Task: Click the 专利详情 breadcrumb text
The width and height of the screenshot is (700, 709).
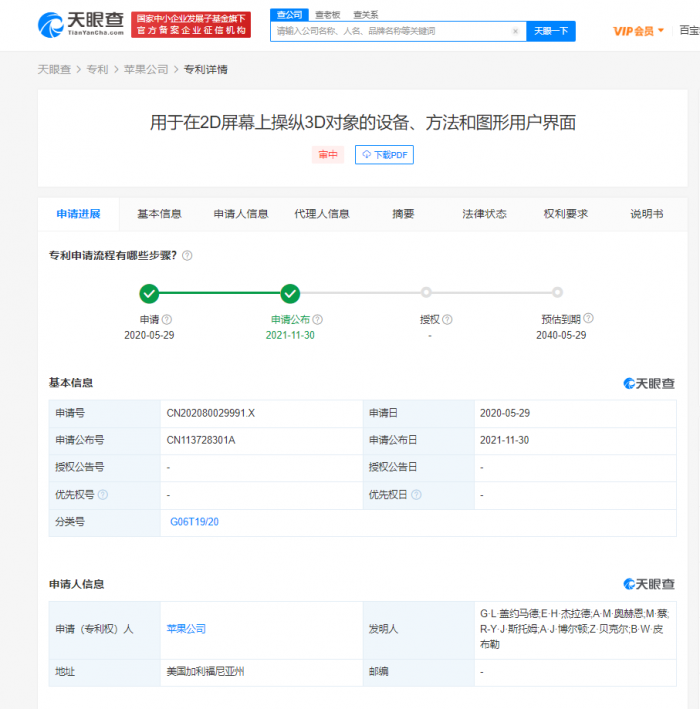Action: (206, 69)
